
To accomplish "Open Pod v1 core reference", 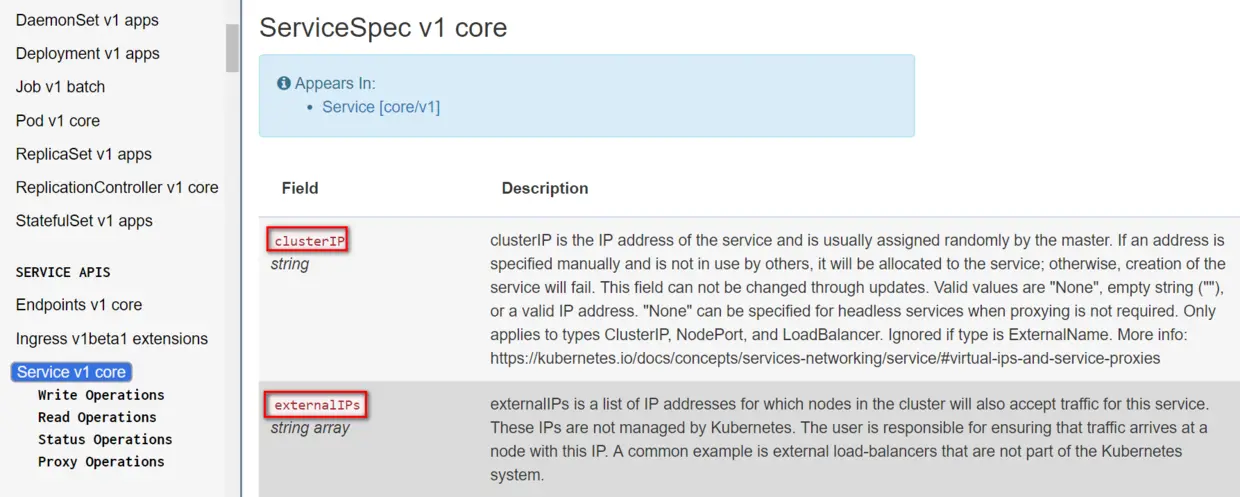I will point(58,121).
